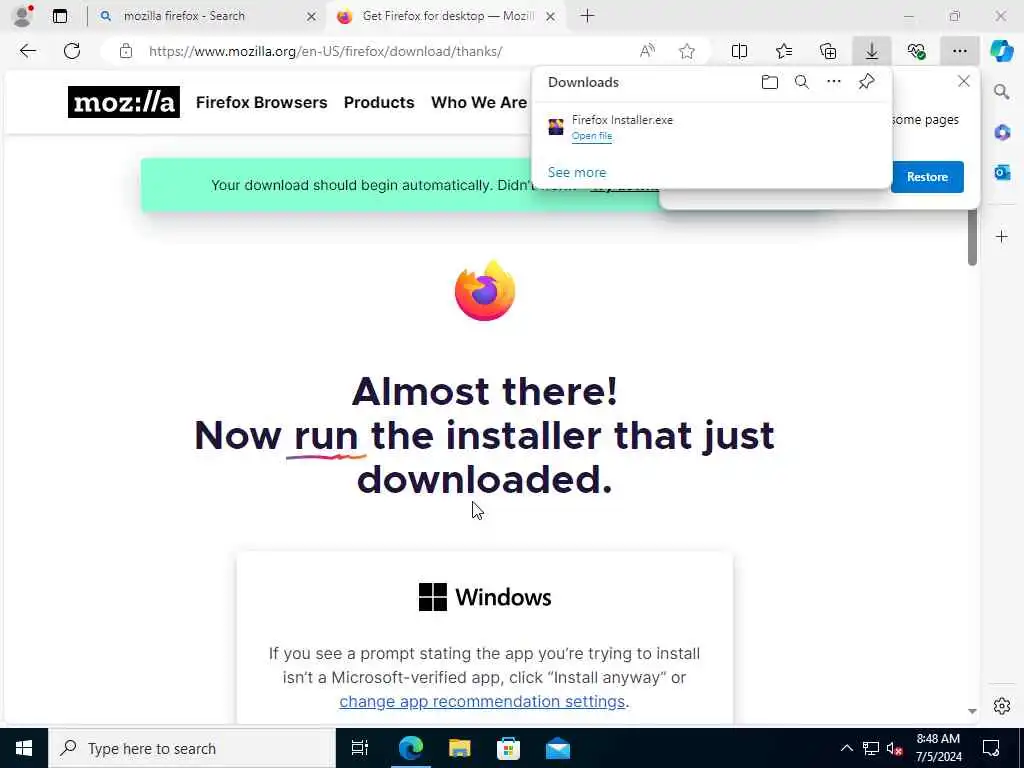Image resolution: width=1024 pixels, height=768 pixels.
Task: Open sidebar Search magnifier icon
Action: click(1002, 92)
